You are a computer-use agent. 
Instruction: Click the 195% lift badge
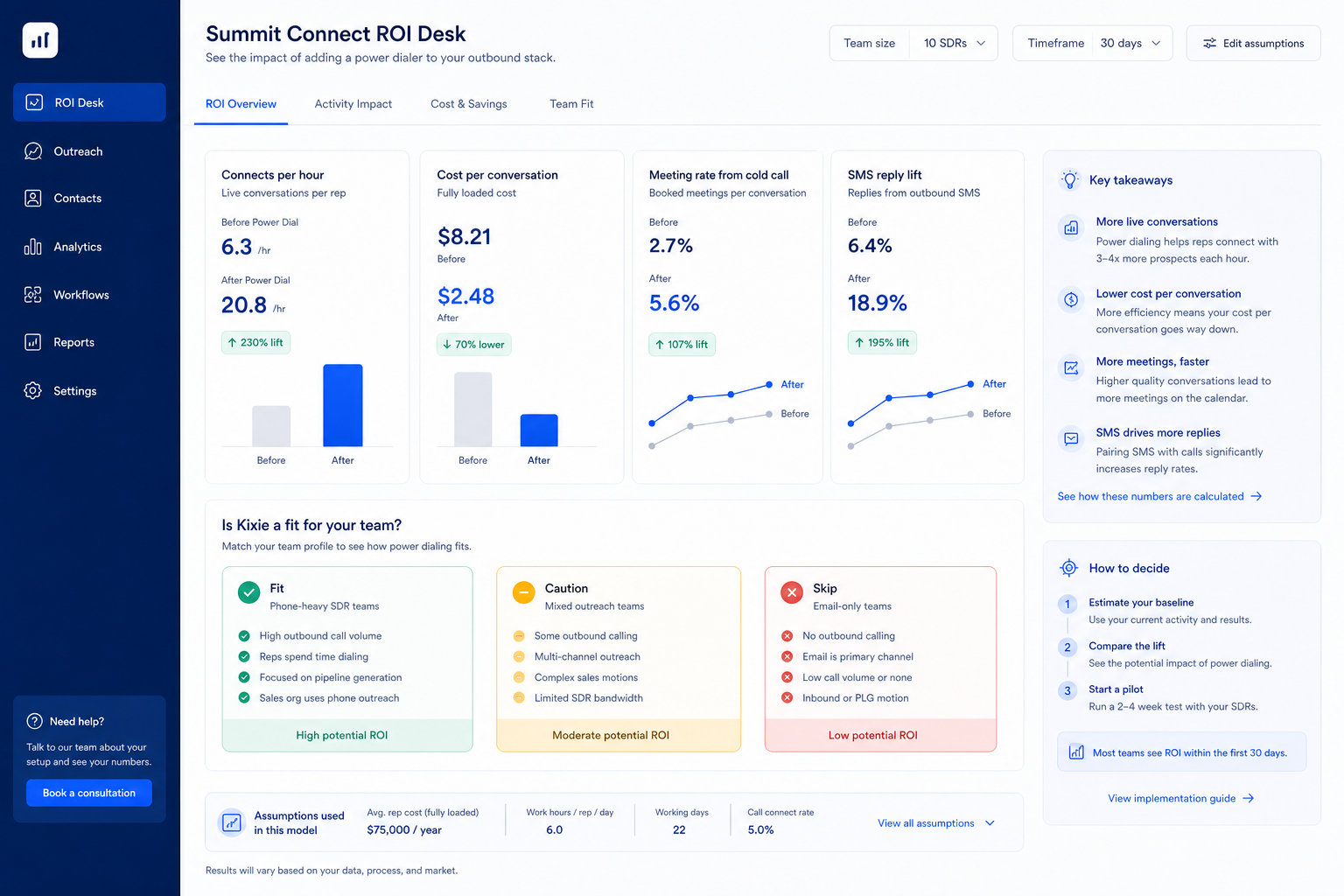(882, 342)
